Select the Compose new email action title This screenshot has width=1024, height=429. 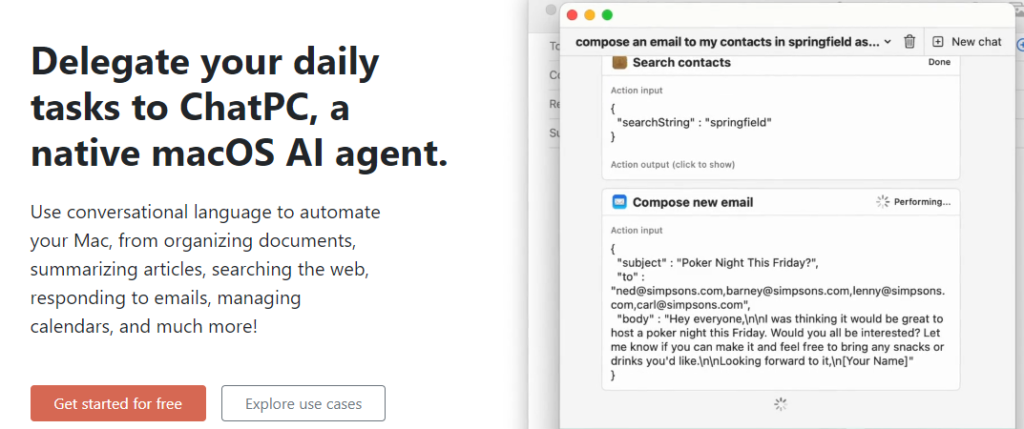(x=693, y=202)
